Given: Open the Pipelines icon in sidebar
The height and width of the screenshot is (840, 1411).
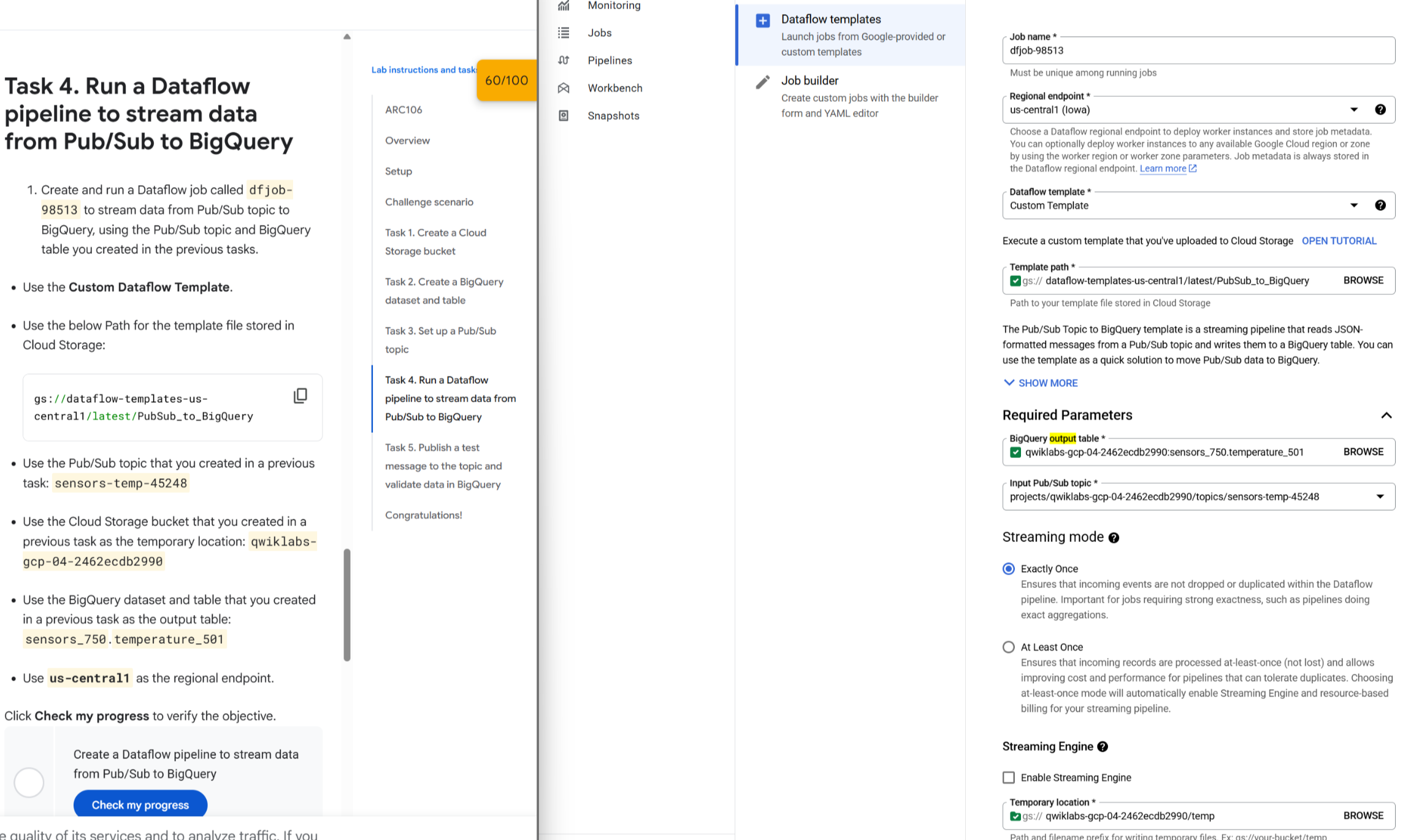Looking at the screenshot, I should point(564,60).
